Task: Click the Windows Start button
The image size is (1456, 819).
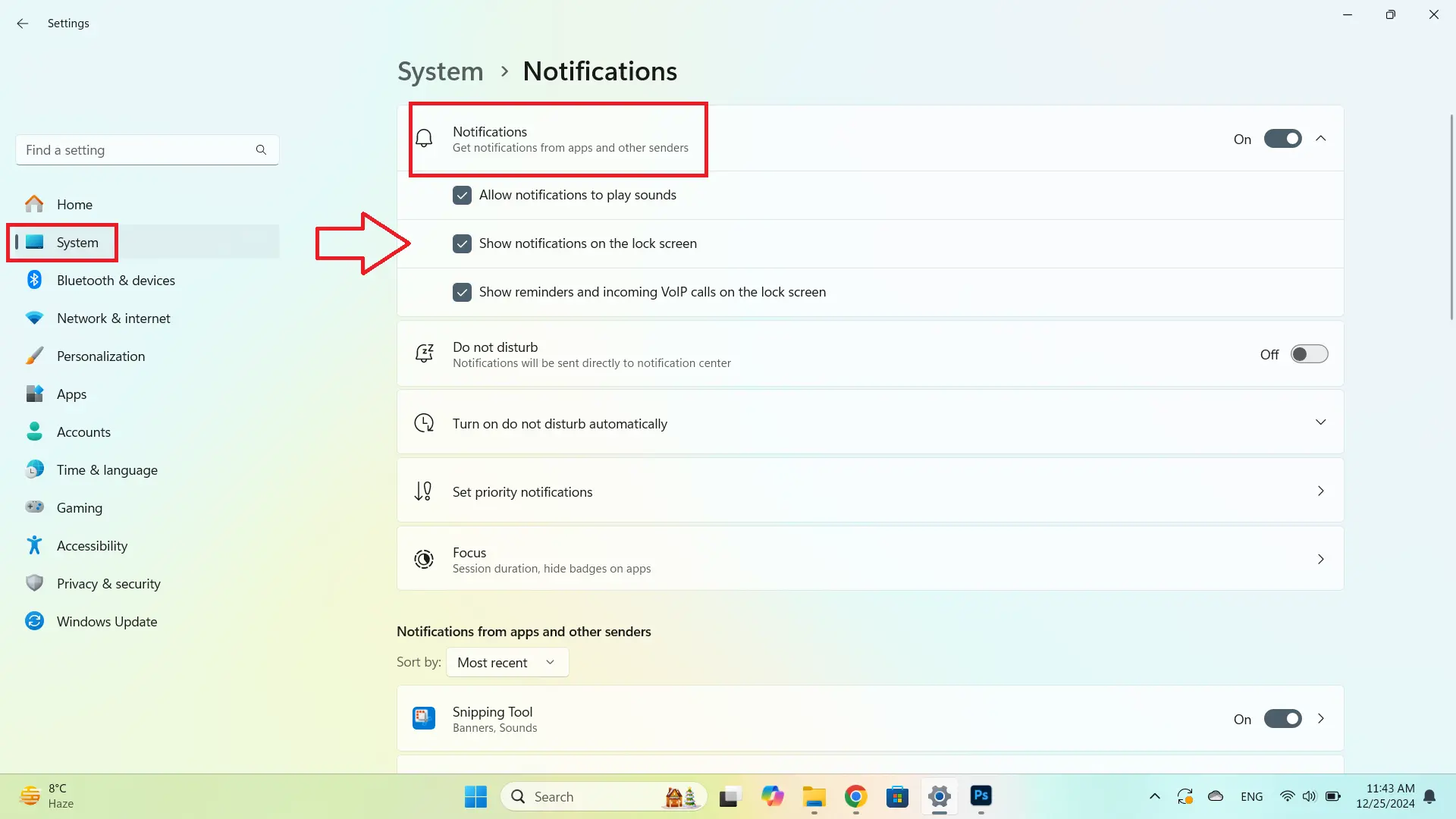Action: pyautogui.click(x=475, y=797)
